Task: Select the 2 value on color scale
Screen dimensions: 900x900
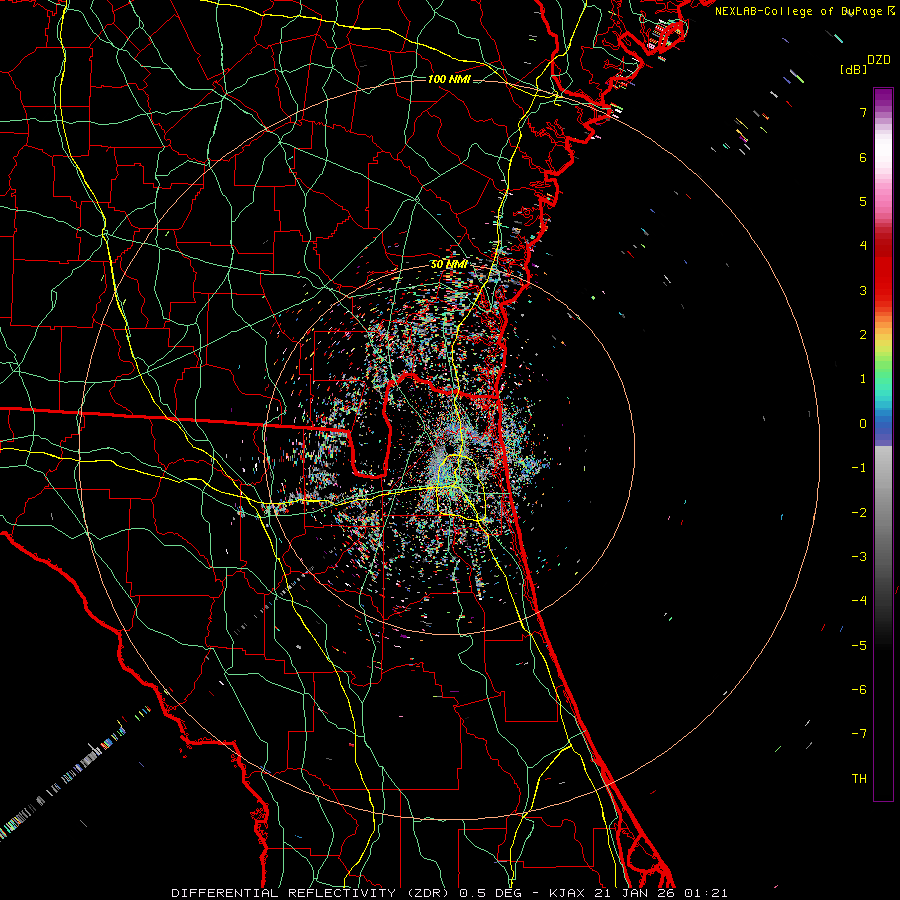Action: point(863,335)
